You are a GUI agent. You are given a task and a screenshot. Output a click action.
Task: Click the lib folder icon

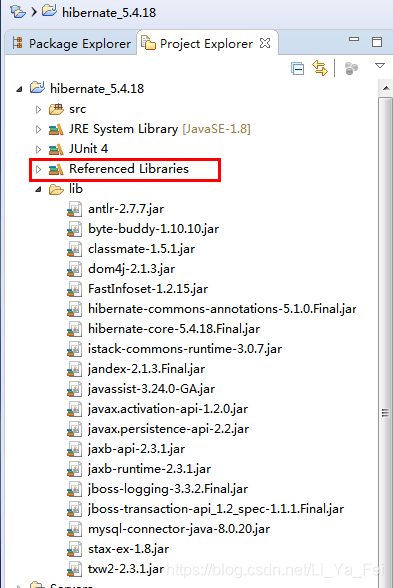pyautogui.click(x=56, y=189)
